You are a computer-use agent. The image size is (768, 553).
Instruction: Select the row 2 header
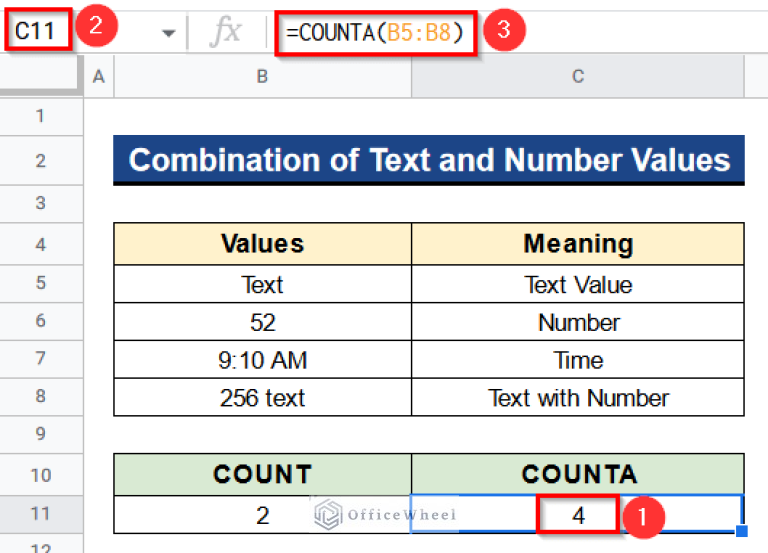(x=40, y=160)
